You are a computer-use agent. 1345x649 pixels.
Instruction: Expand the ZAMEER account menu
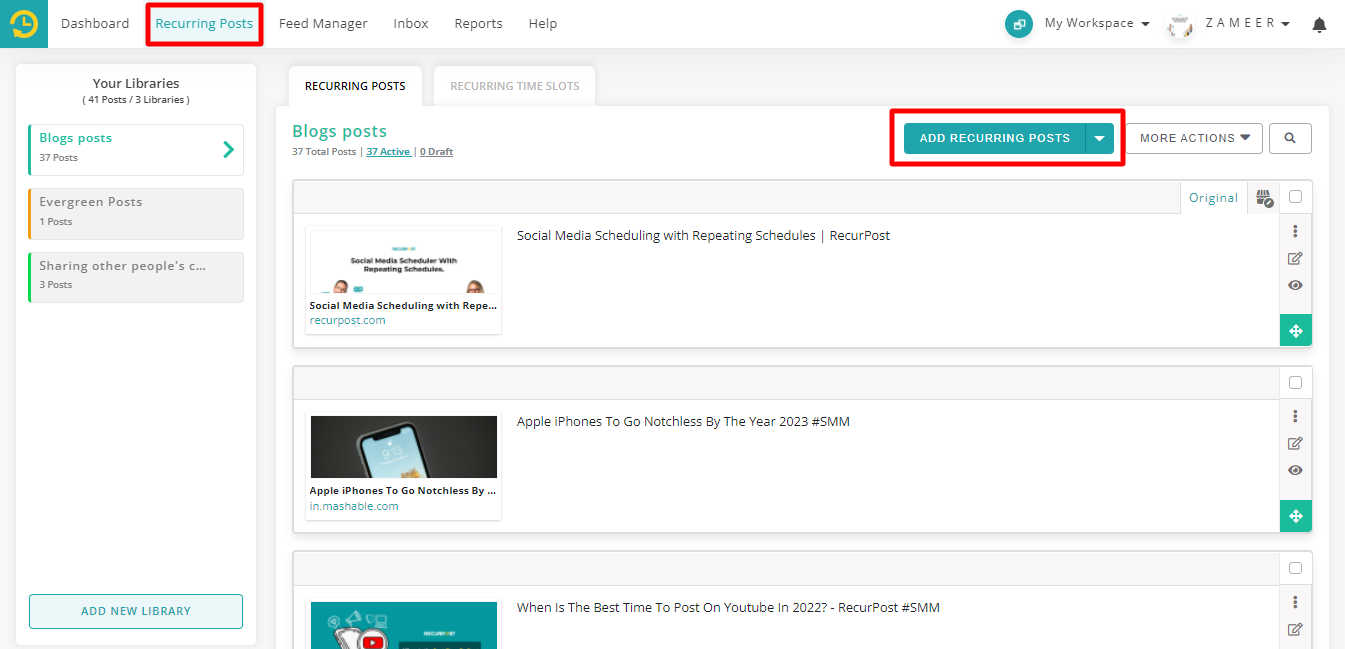coord(1247,23)
